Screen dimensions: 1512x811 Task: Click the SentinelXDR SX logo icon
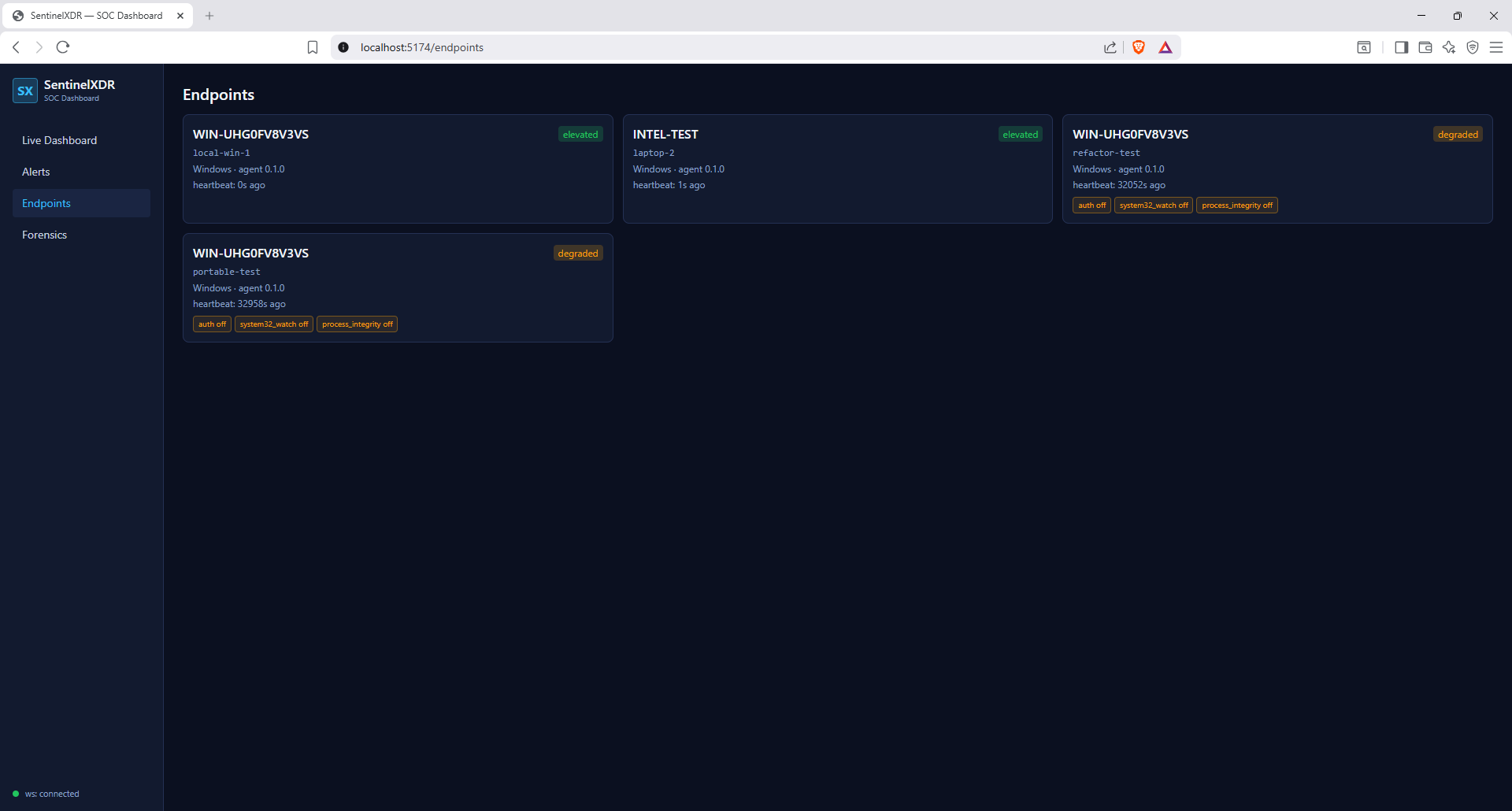25,91
